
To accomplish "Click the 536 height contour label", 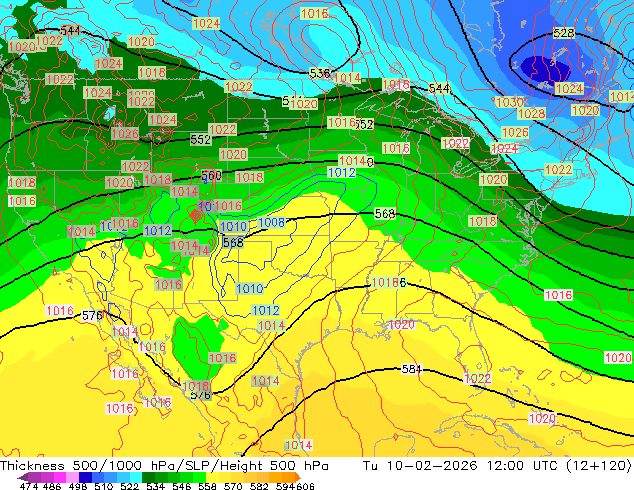I will coord(320,73).
